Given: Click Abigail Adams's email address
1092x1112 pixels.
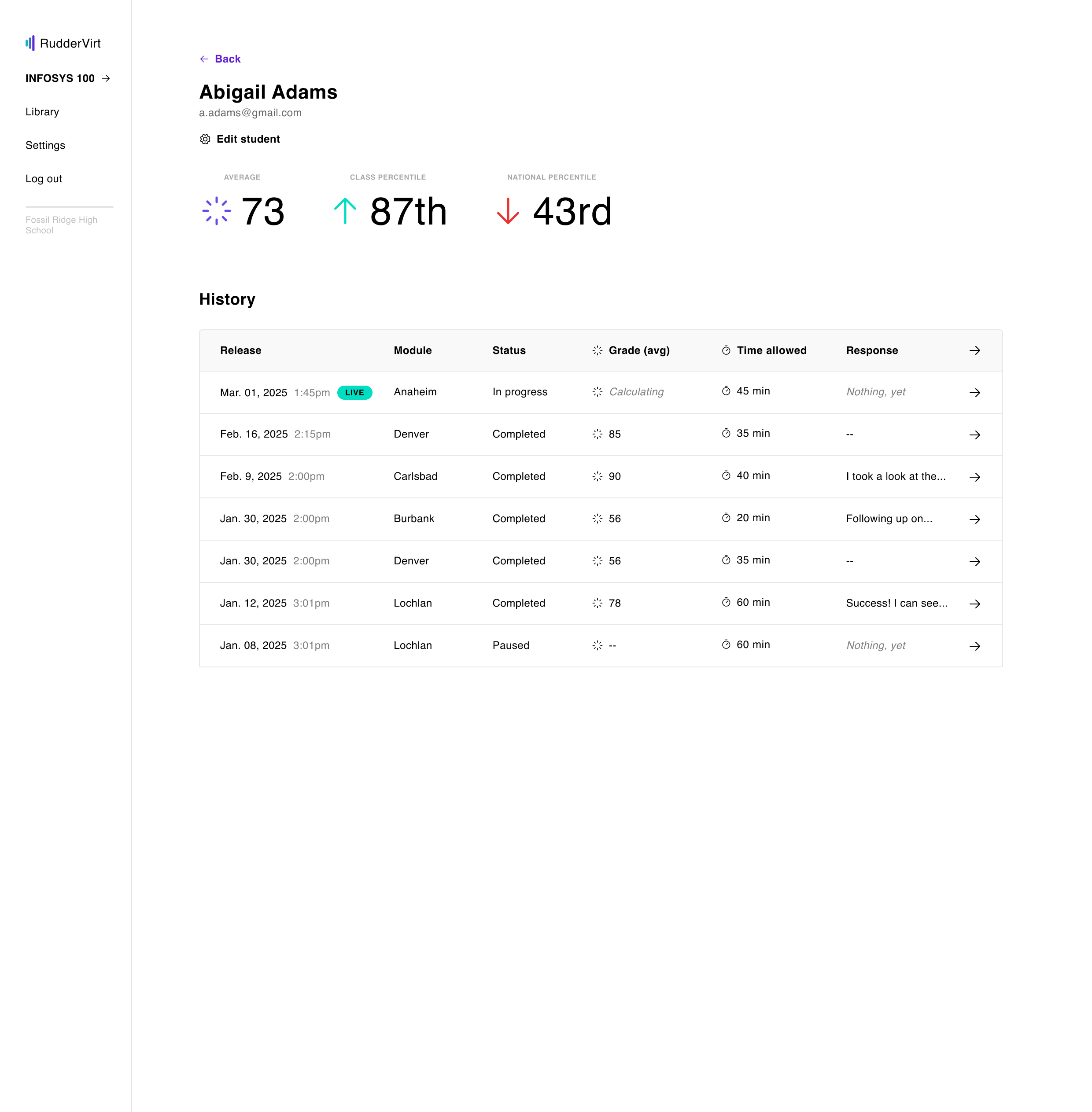Looking at the screenshot, I should click(x=250, y=112).
